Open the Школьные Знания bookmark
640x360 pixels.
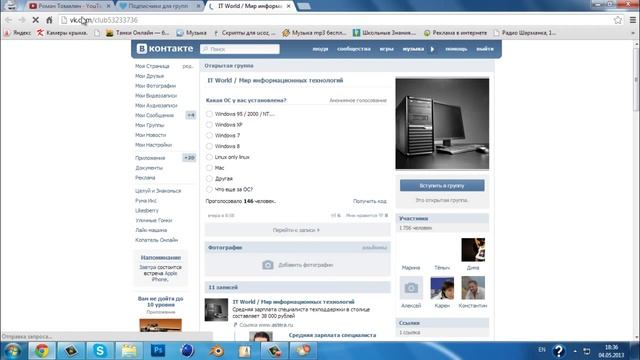coord(384,33)
